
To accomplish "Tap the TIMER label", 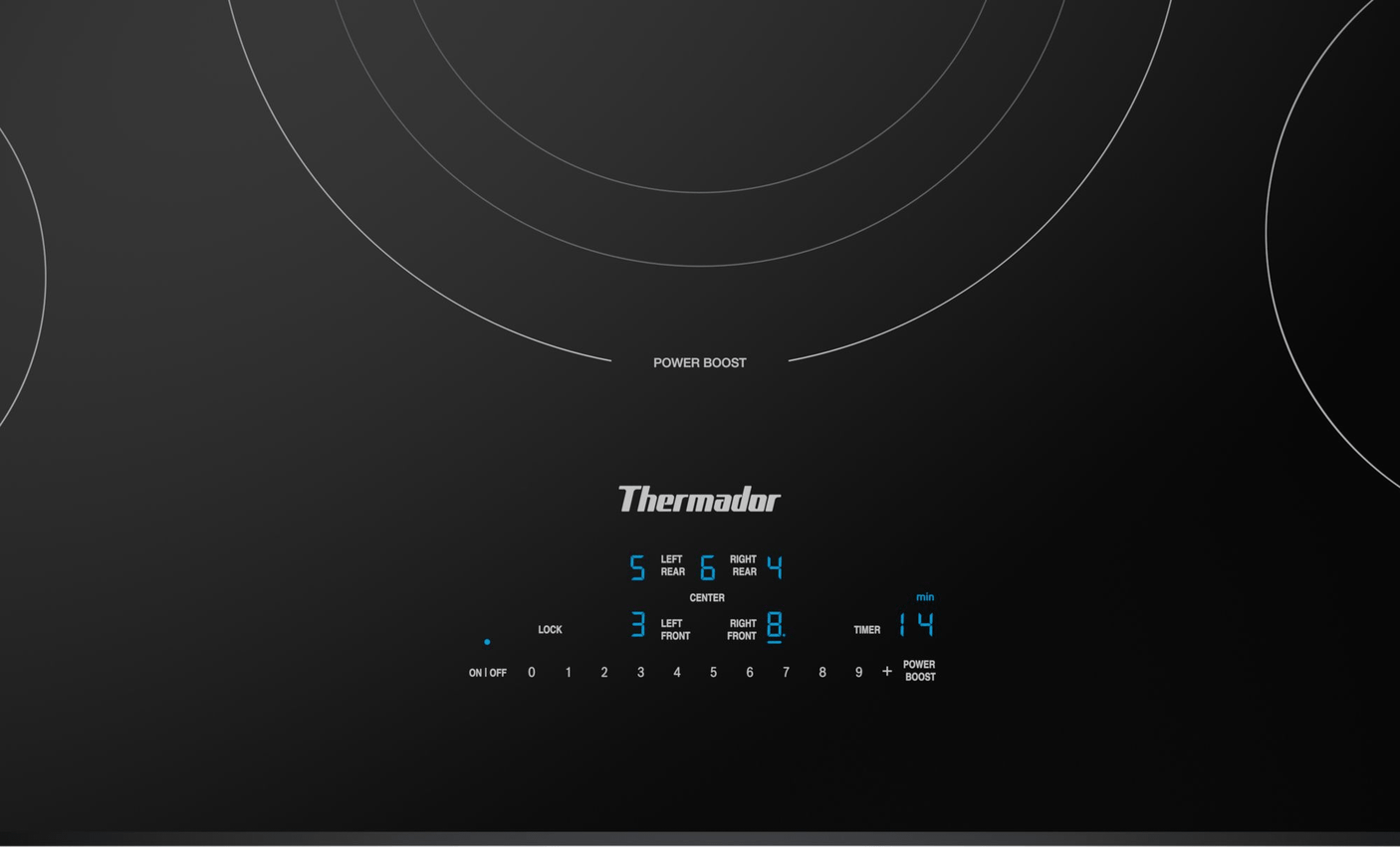I will click(867, 630).
